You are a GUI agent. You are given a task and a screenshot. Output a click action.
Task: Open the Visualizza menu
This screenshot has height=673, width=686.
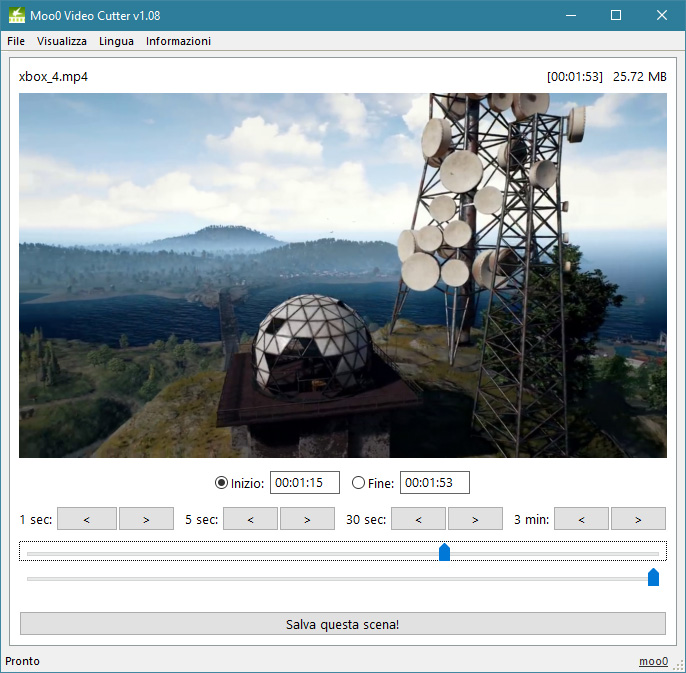coord(62,41)
